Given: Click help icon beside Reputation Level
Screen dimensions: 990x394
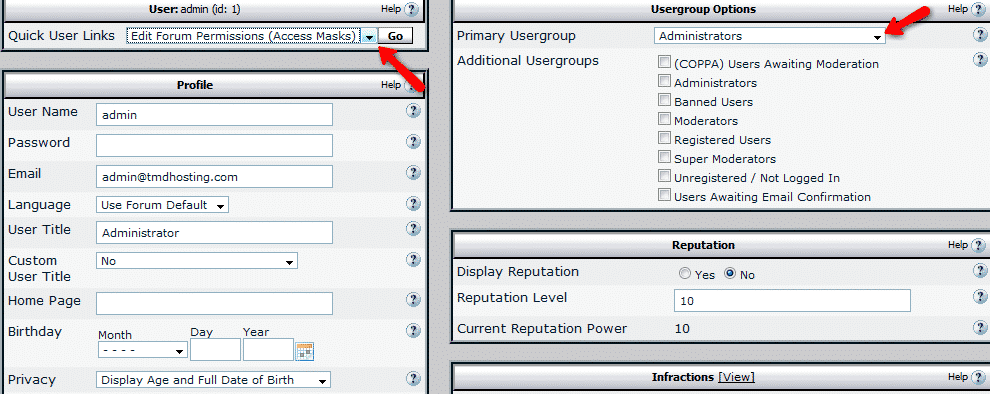Looking at the screenshot, I should point(980,296).
